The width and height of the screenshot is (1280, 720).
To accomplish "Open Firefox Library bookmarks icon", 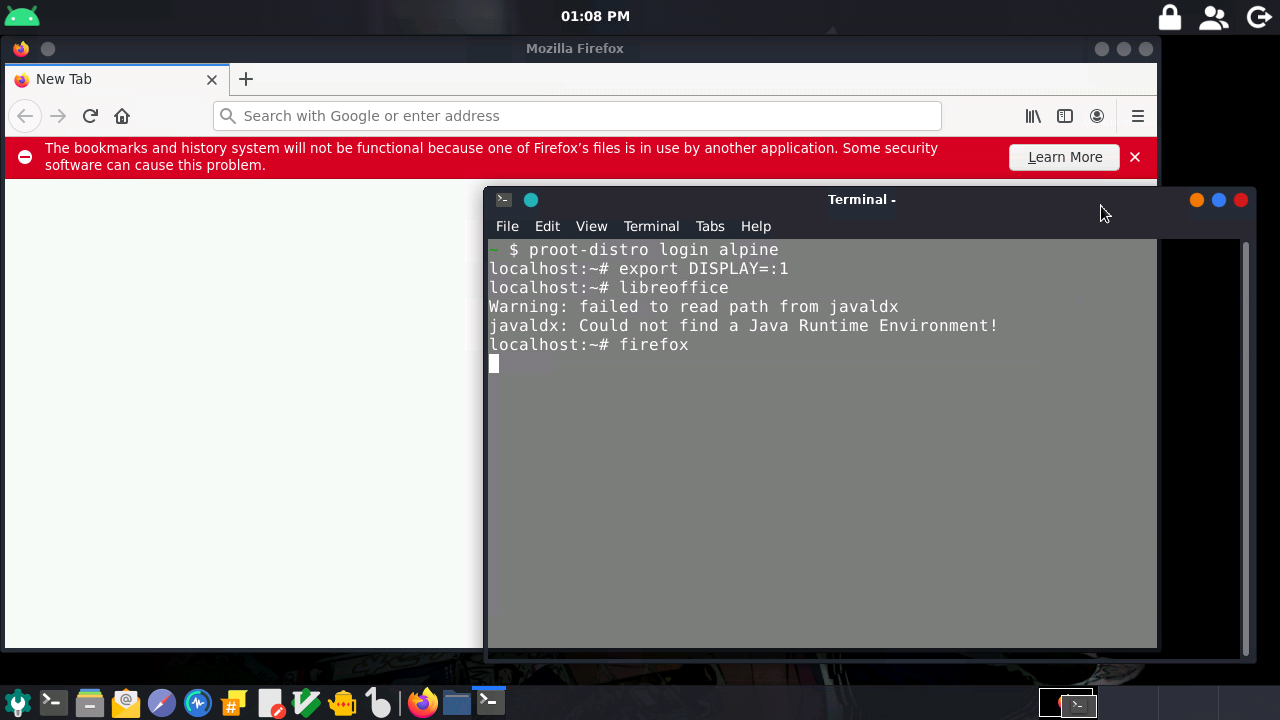I will (x=1033, y=116).
